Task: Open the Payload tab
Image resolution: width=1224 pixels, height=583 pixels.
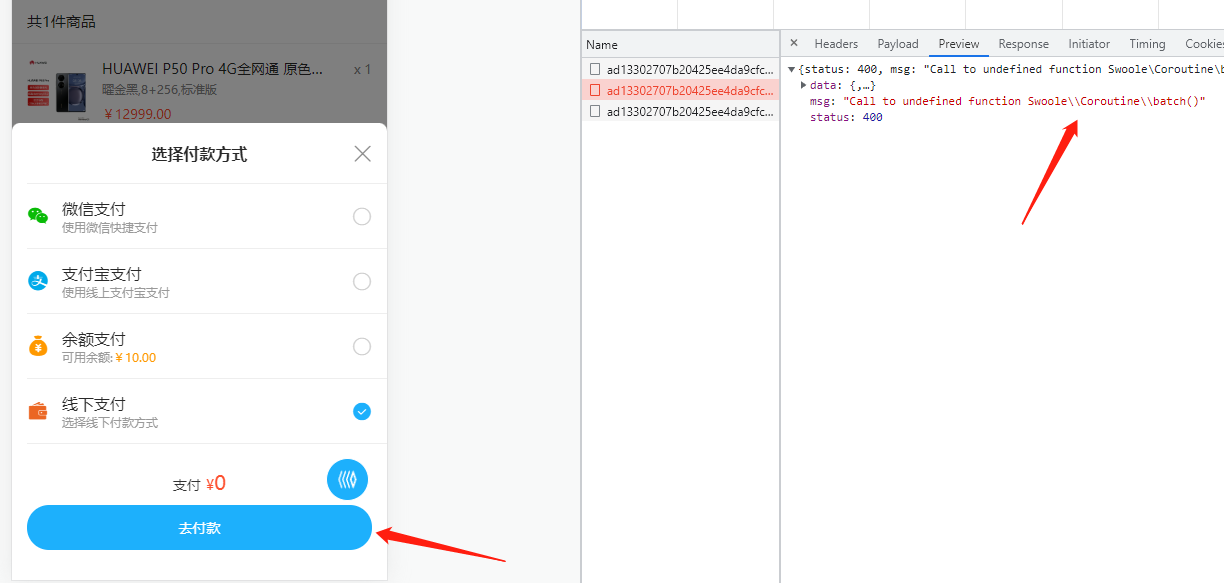Action: (x=898, y=44)
